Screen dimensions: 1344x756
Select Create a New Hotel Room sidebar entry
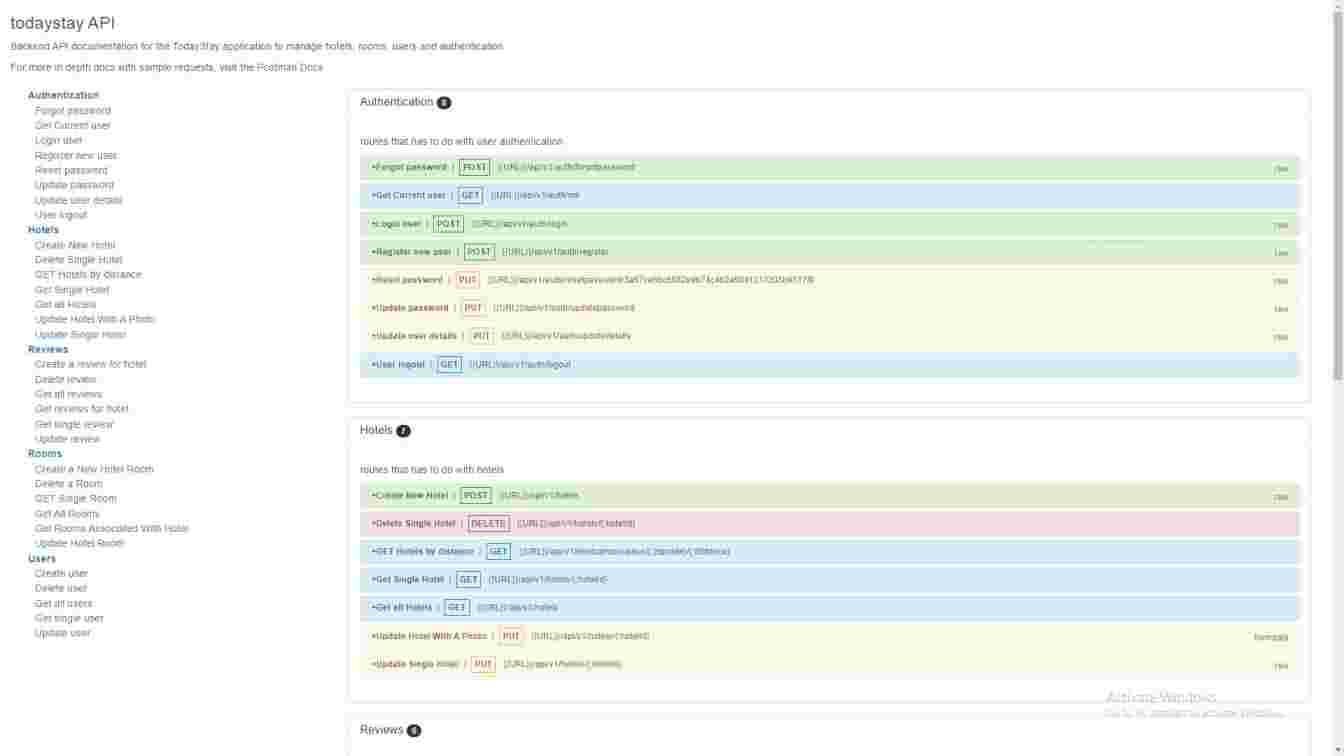click(x=94, y=469)
